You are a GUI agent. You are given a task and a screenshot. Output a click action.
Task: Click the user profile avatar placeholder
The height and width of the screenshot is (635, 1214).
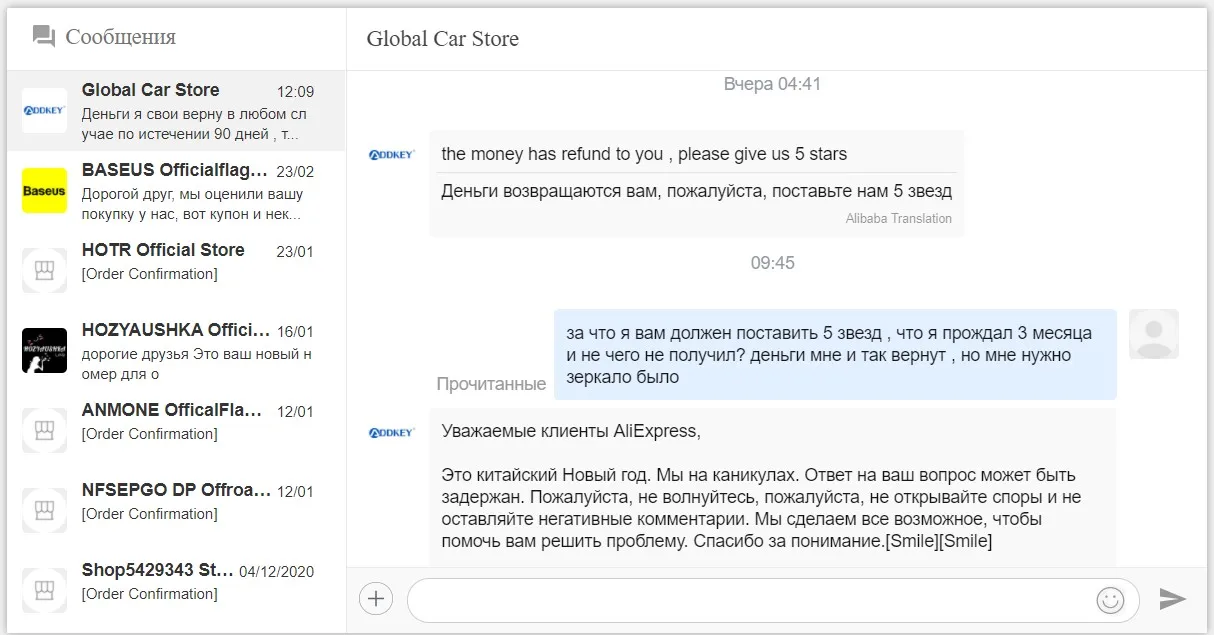click(x=1154, y=334)
